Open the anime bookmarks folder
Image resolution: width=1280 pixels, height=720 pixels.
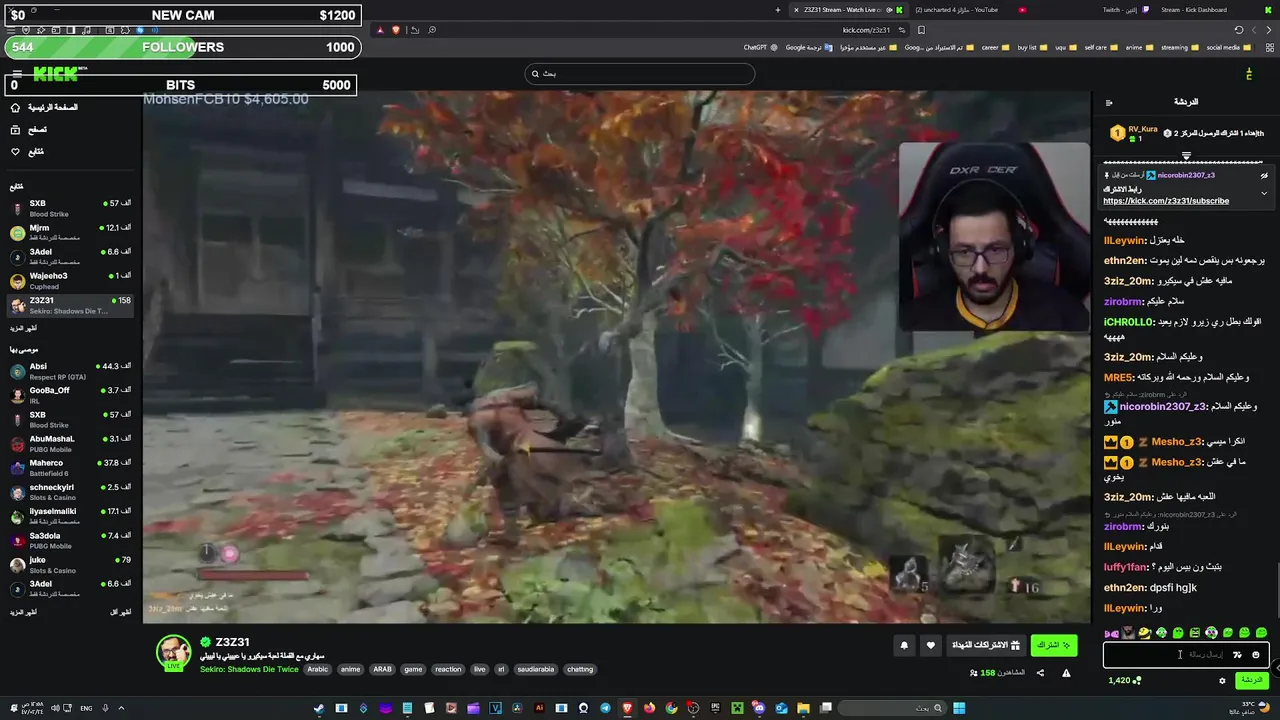coord(1139,47)
